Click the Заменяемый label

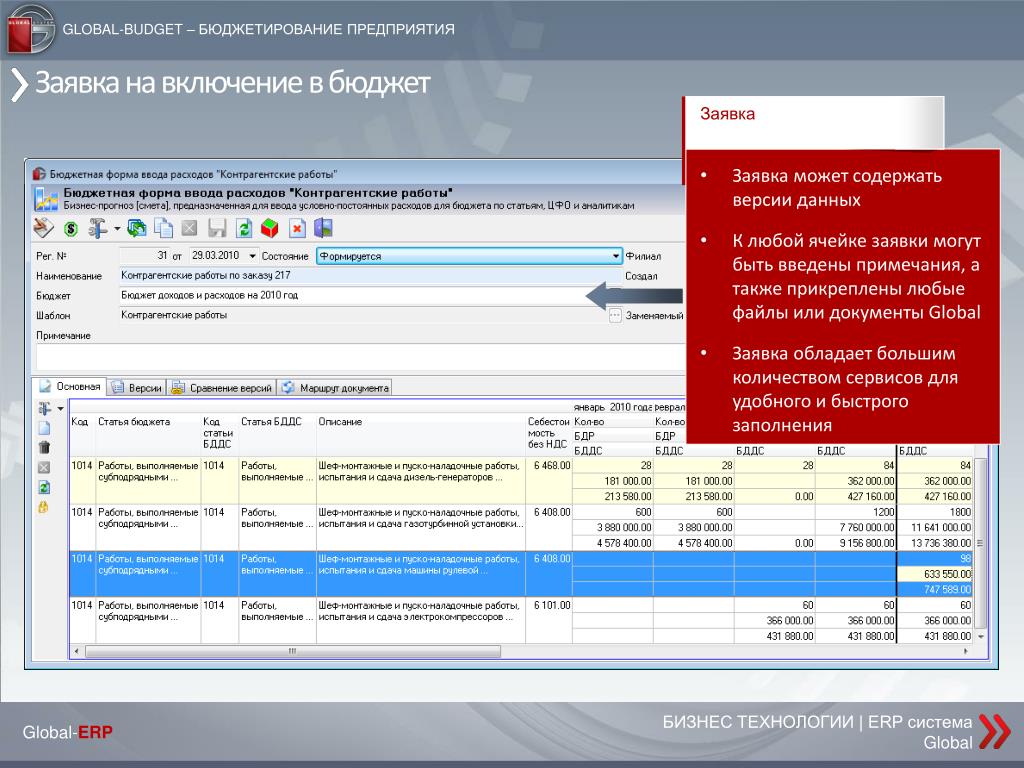click(x=654, y=315)
